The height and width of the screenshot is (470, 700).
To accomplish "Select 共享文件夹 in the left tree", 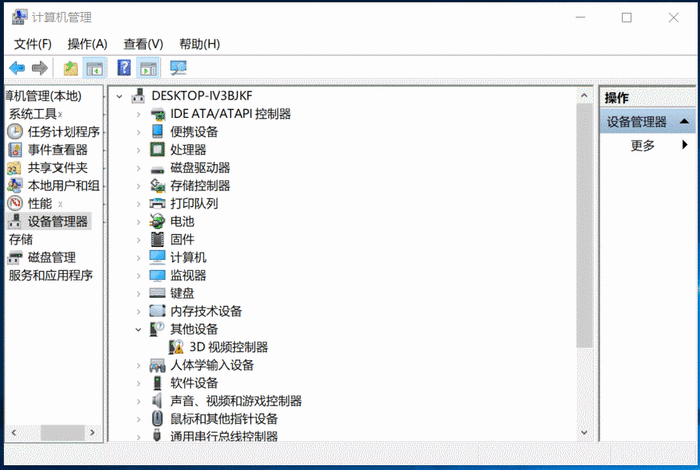I will [x=58, y=168].
